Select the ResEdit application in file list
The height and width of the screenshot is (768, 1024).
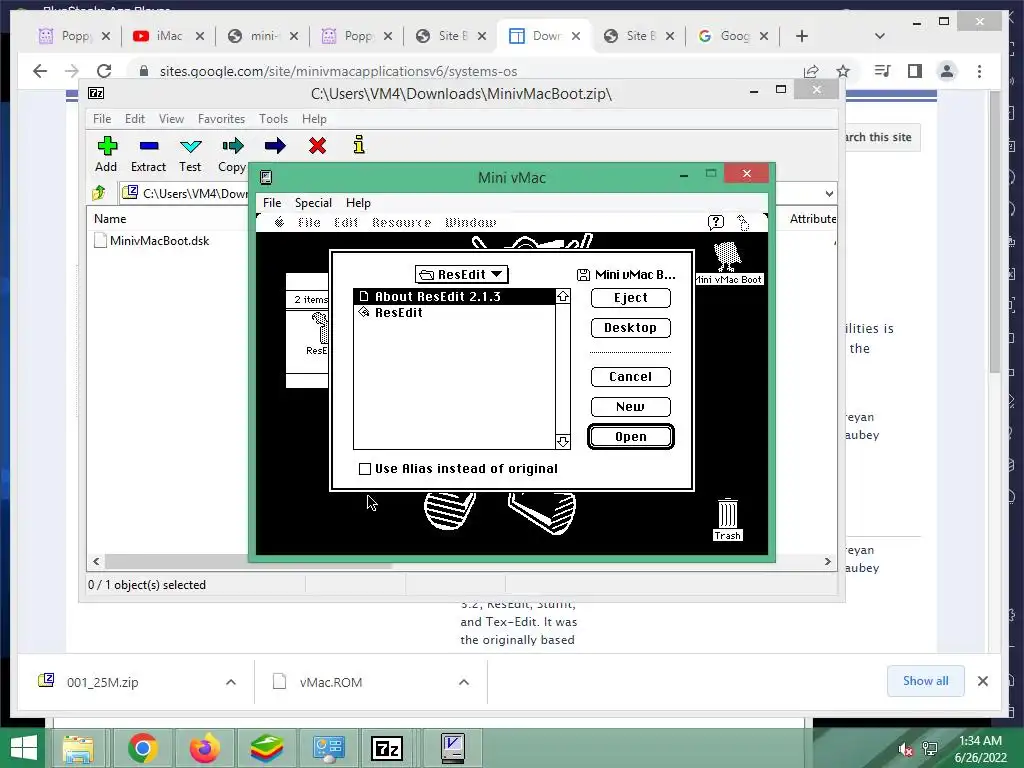(455, 313)
